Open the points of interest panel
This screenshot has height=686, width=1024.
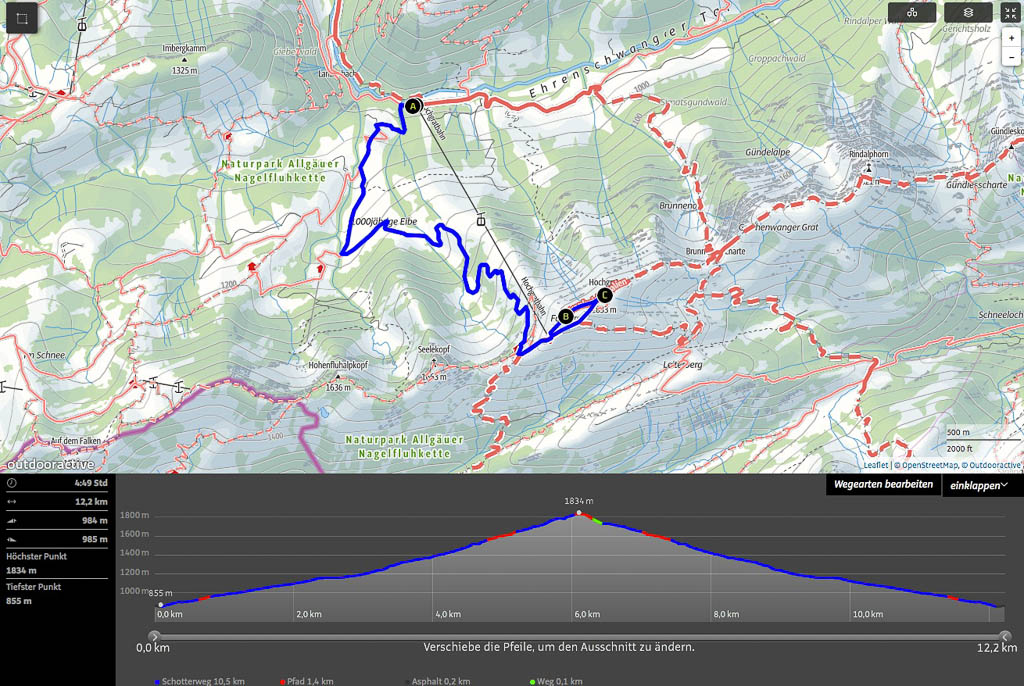911,13
